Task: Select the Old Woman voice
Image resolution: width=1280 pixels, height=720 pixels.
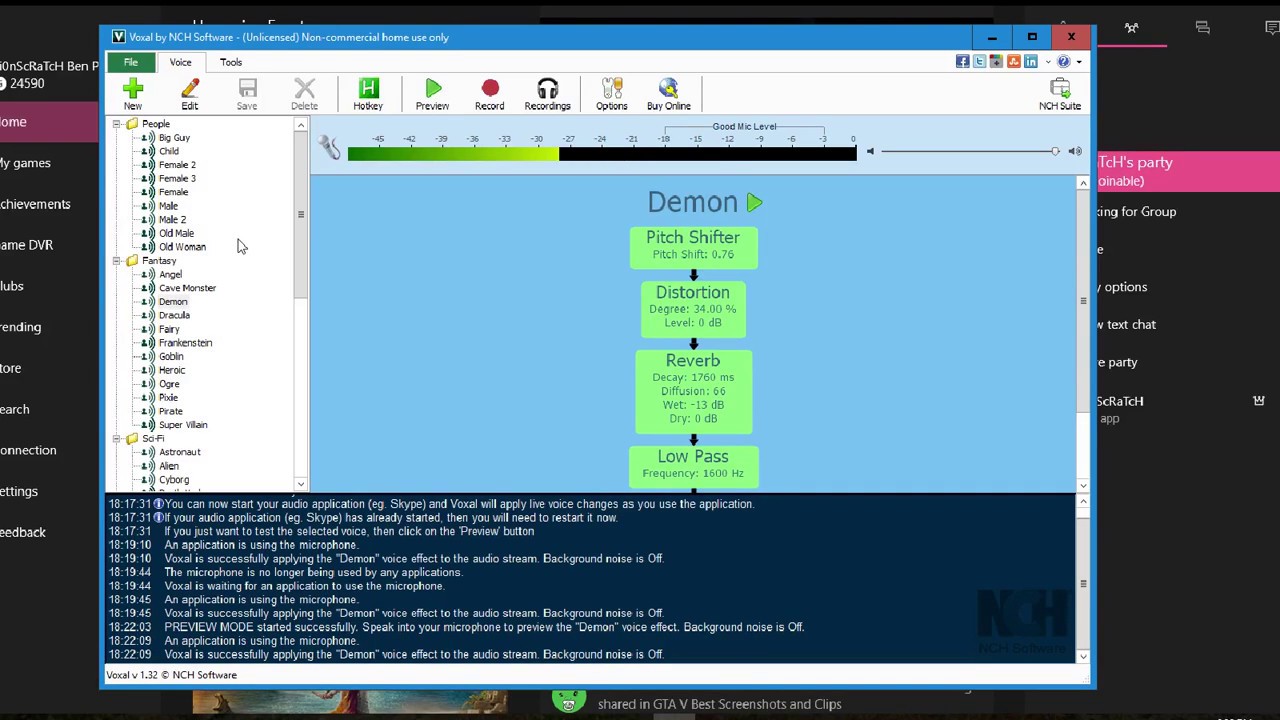Action: tap(182, 247)
